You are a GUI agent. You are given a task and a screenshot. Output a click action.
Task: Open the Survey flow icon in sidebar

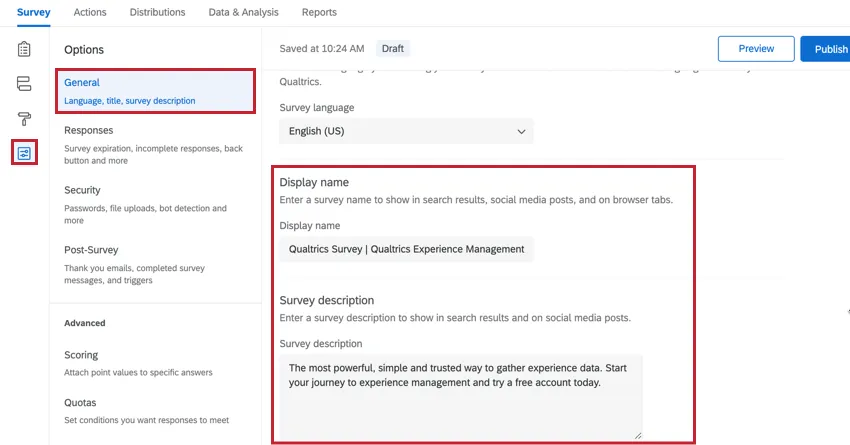tap(24, 84)
